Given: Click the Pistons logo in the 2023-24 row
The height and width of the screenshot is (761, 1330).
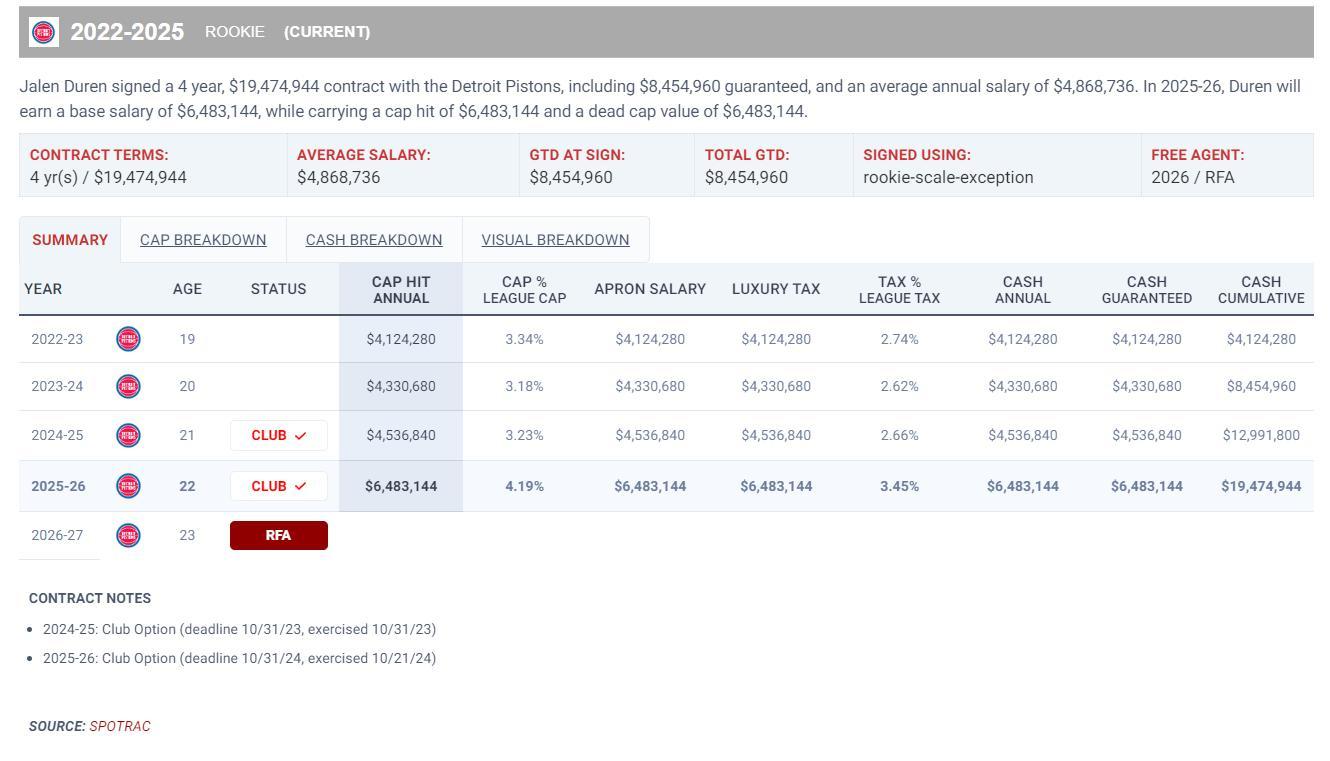Looking at the screenshot, I should [x=128, y=386].
